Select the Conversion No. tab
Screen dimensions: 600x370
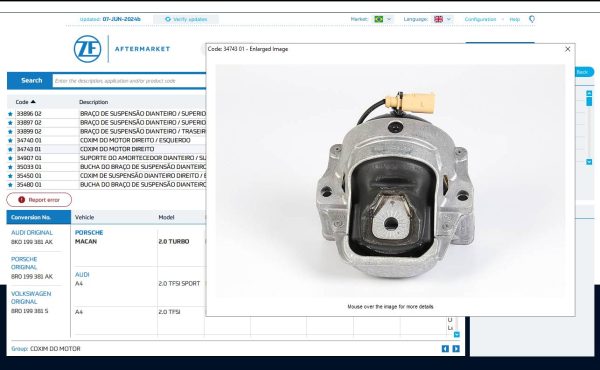39,217
